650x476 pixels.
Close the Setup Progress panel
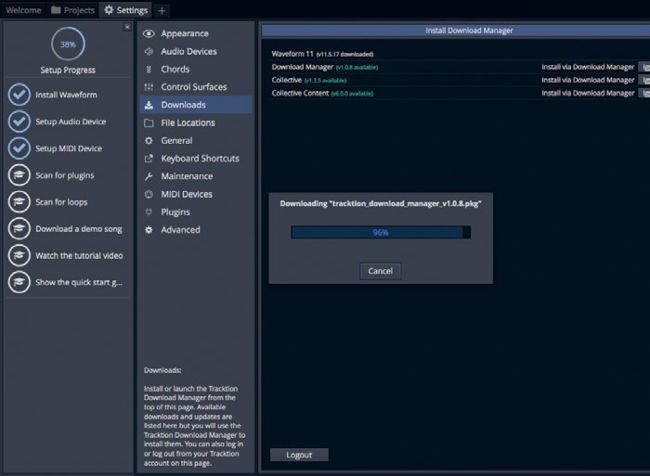coord(127,27)
